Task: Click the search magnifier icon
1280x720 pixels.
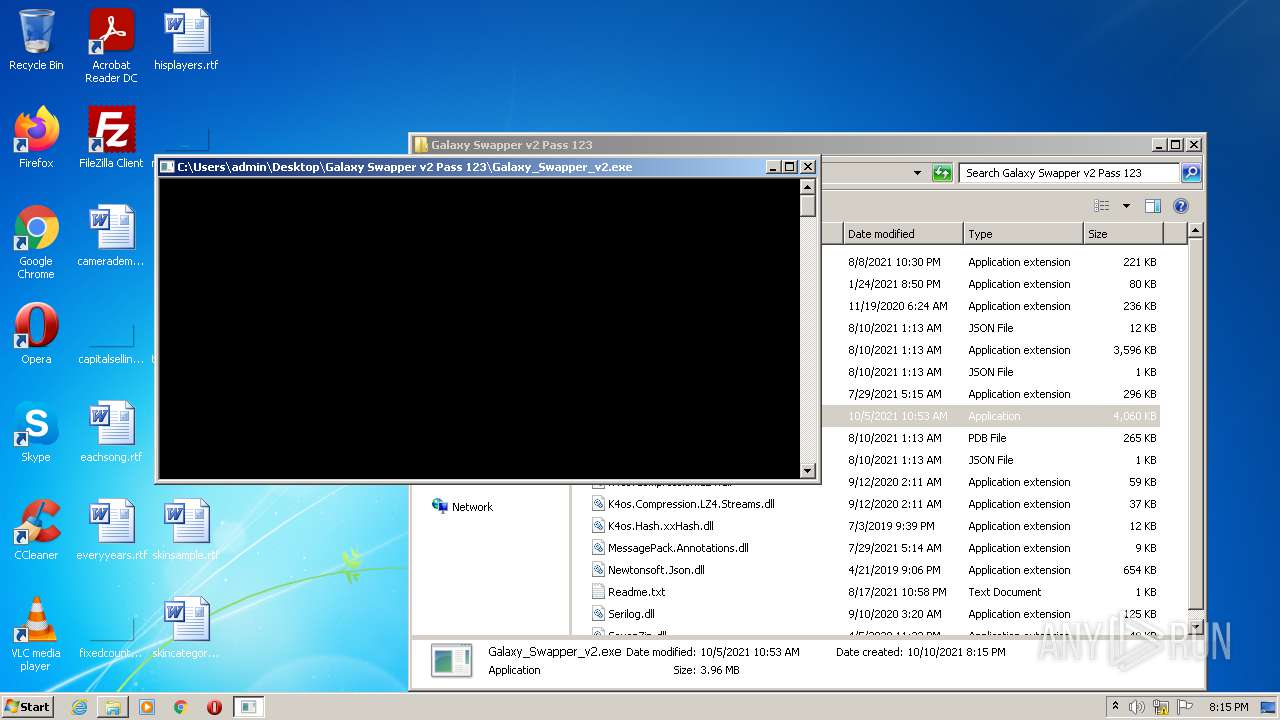Action: click(1190, 173)
